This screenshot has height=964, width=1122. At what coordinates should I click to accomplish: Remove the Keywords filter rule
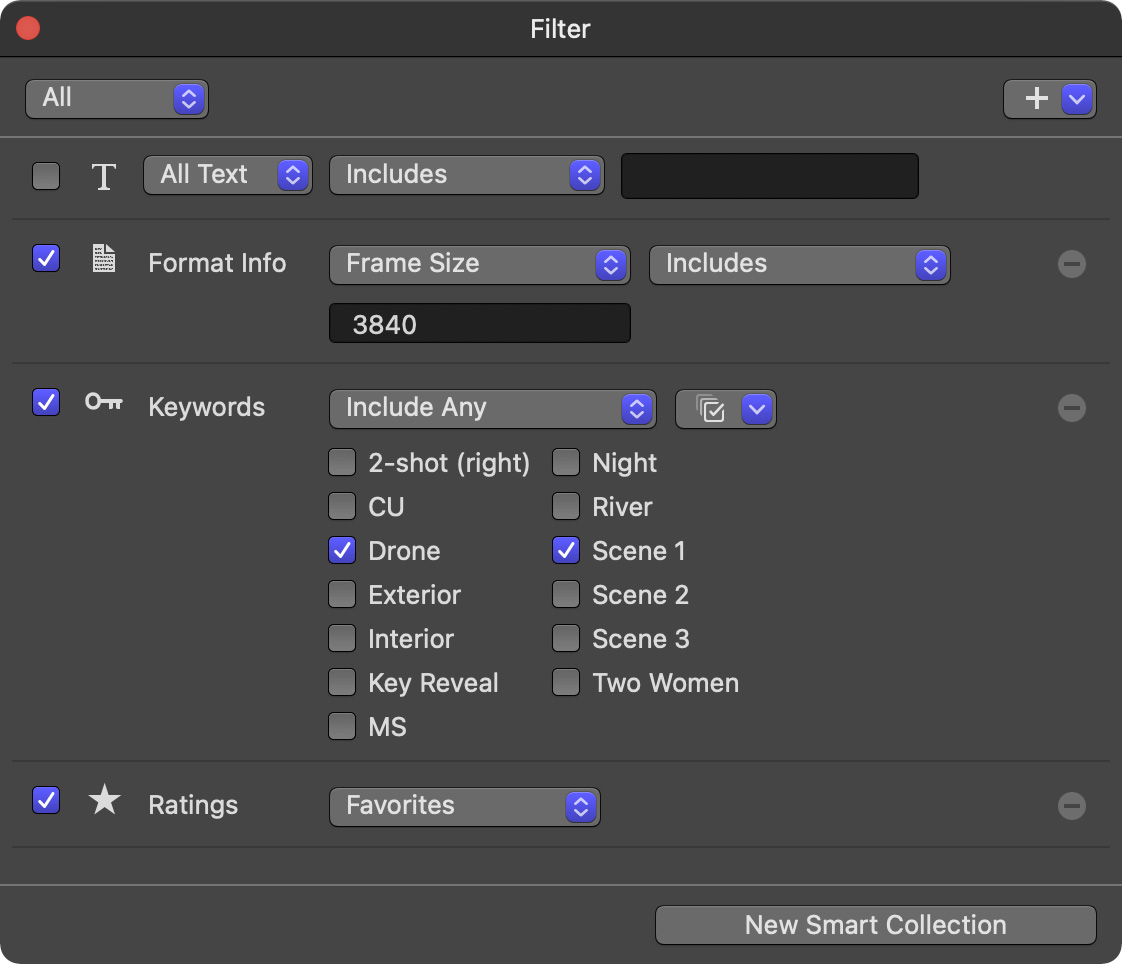[1071, 408]
